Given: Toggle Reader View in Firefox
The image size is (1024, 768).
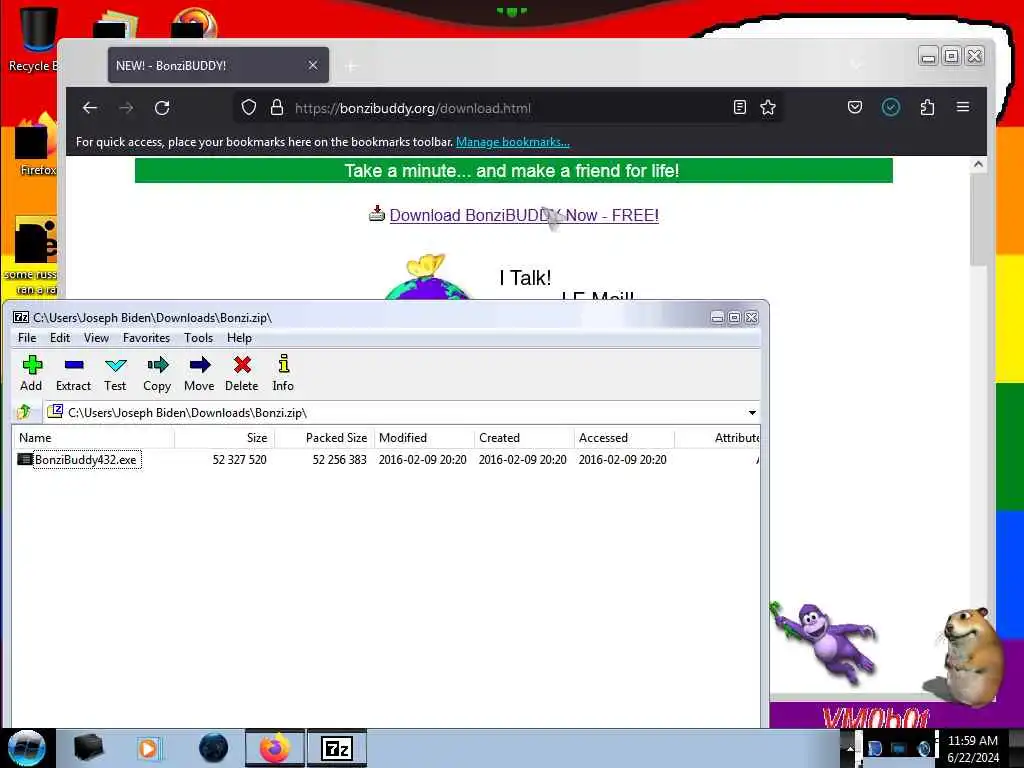Looking at the screenshot, I should [739, 107].
